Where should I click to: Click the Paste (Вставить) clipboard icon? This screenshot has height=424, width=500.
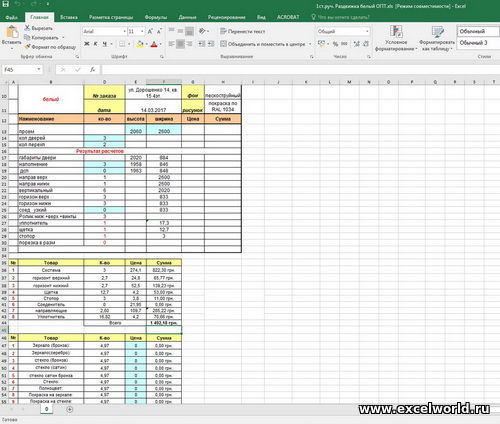pos(12,32)
